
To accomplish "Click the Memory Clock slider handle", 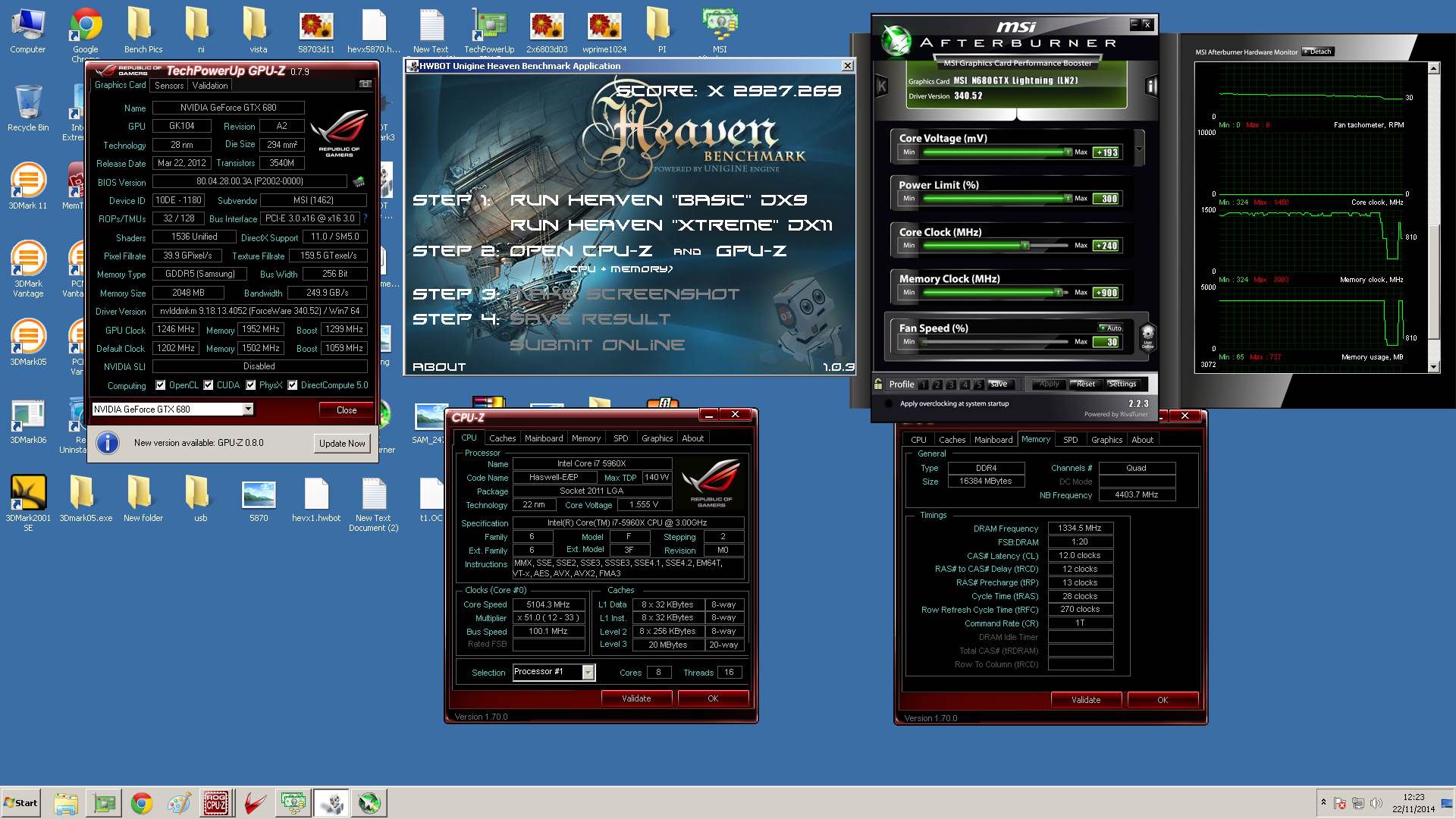I will point(1059,293).
